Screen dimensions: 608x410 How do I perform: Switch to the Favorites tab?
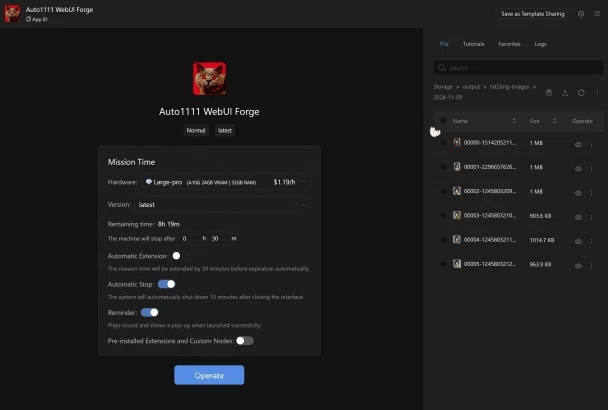(509, 44)
